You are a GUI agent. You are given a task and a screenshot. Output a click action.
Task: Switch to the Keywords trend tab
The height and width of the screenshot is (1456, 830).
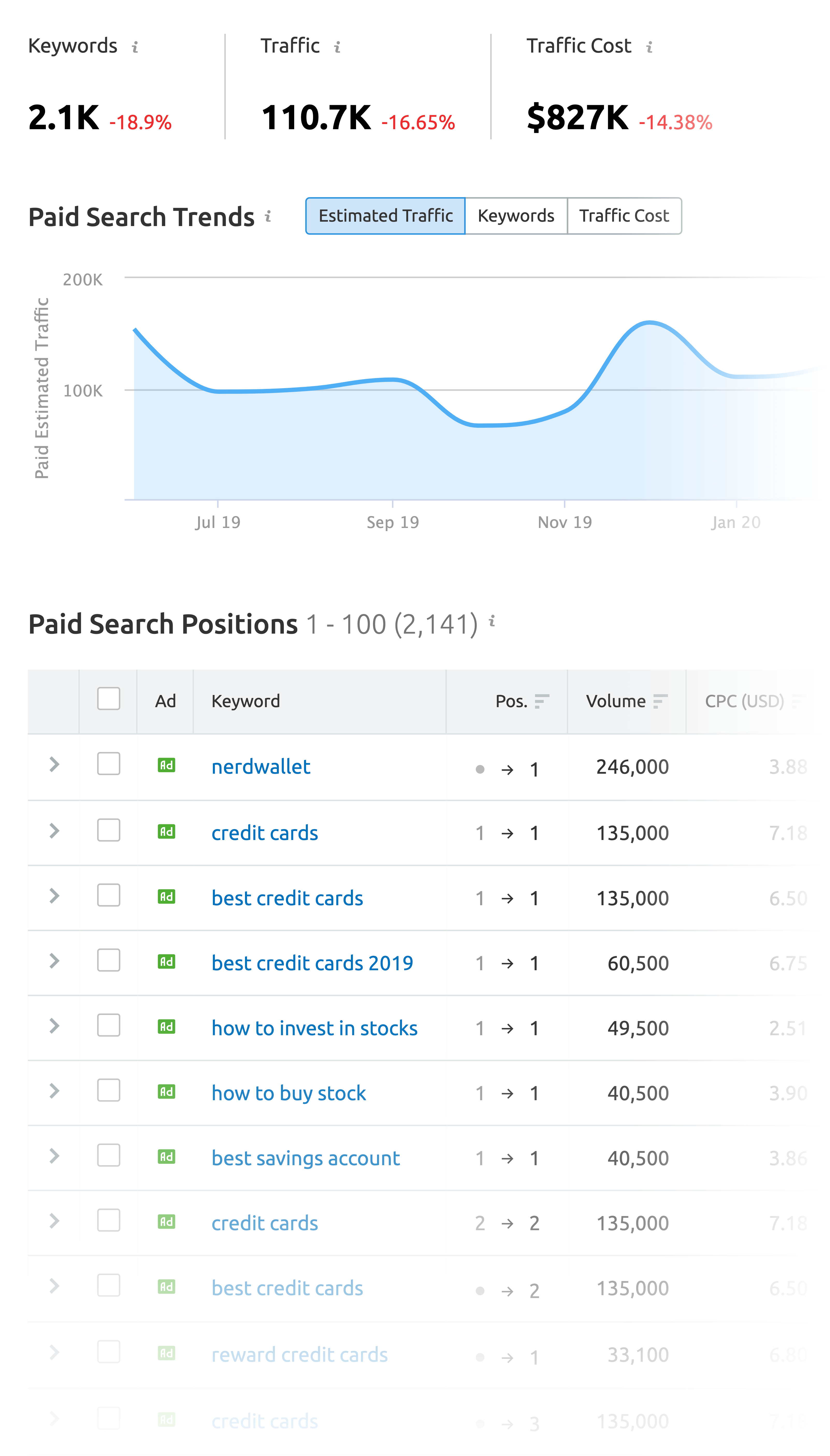coord(516,216)
